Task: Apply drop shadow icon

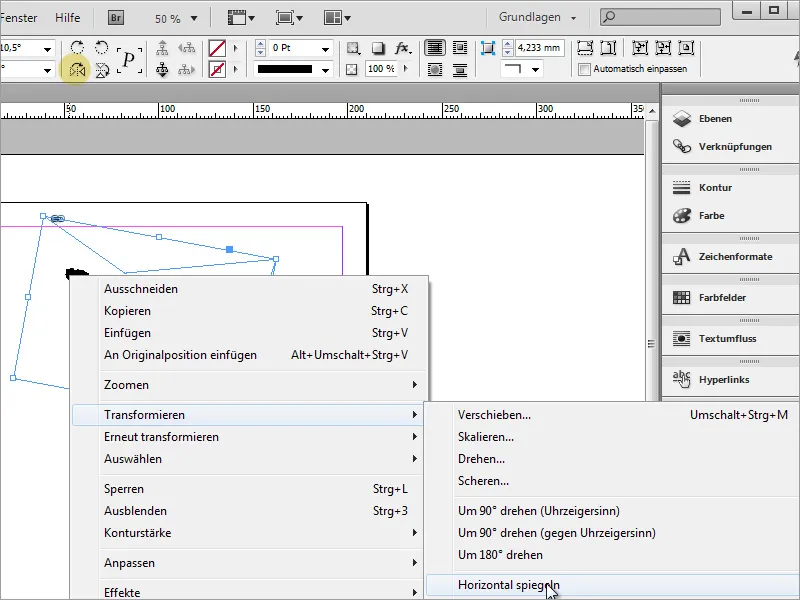Action: coord(378,48)
